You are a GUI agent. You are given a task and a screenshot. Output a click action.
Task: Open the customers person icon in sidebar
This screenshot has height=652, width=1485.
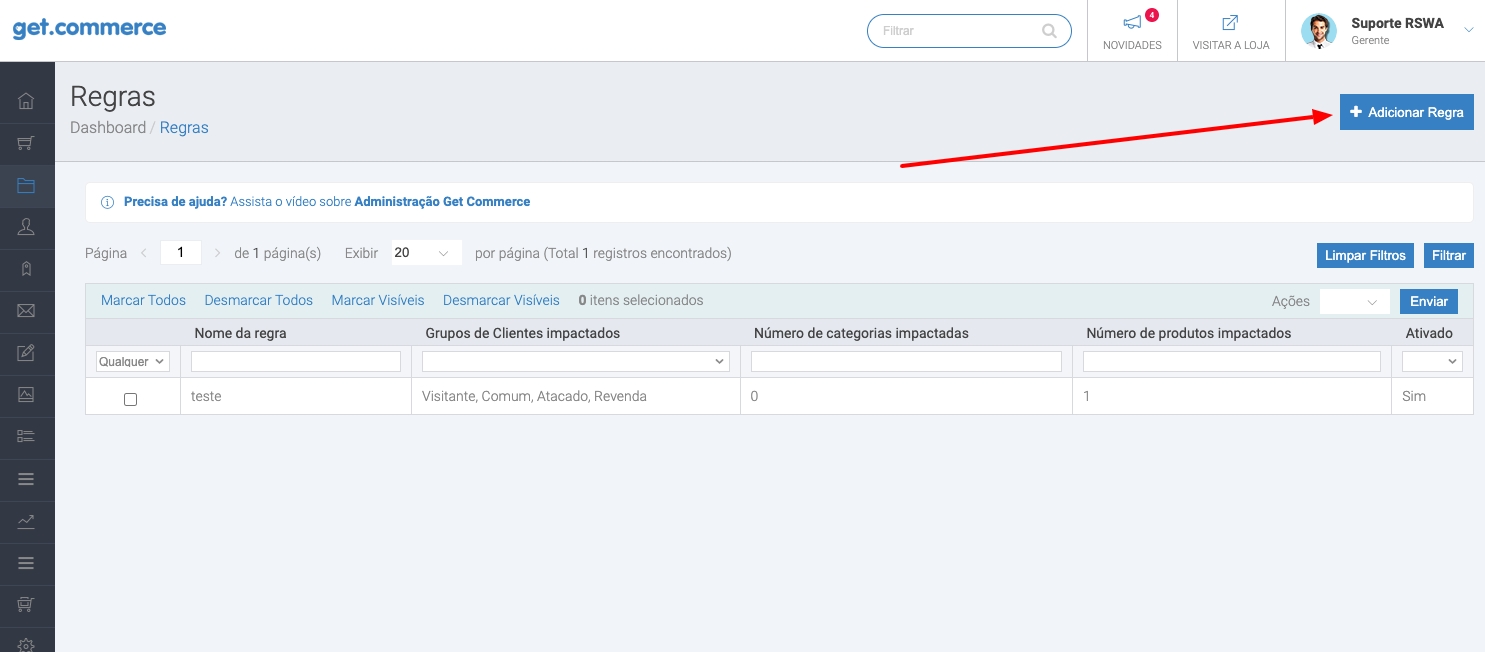click(x=26, y=228)
